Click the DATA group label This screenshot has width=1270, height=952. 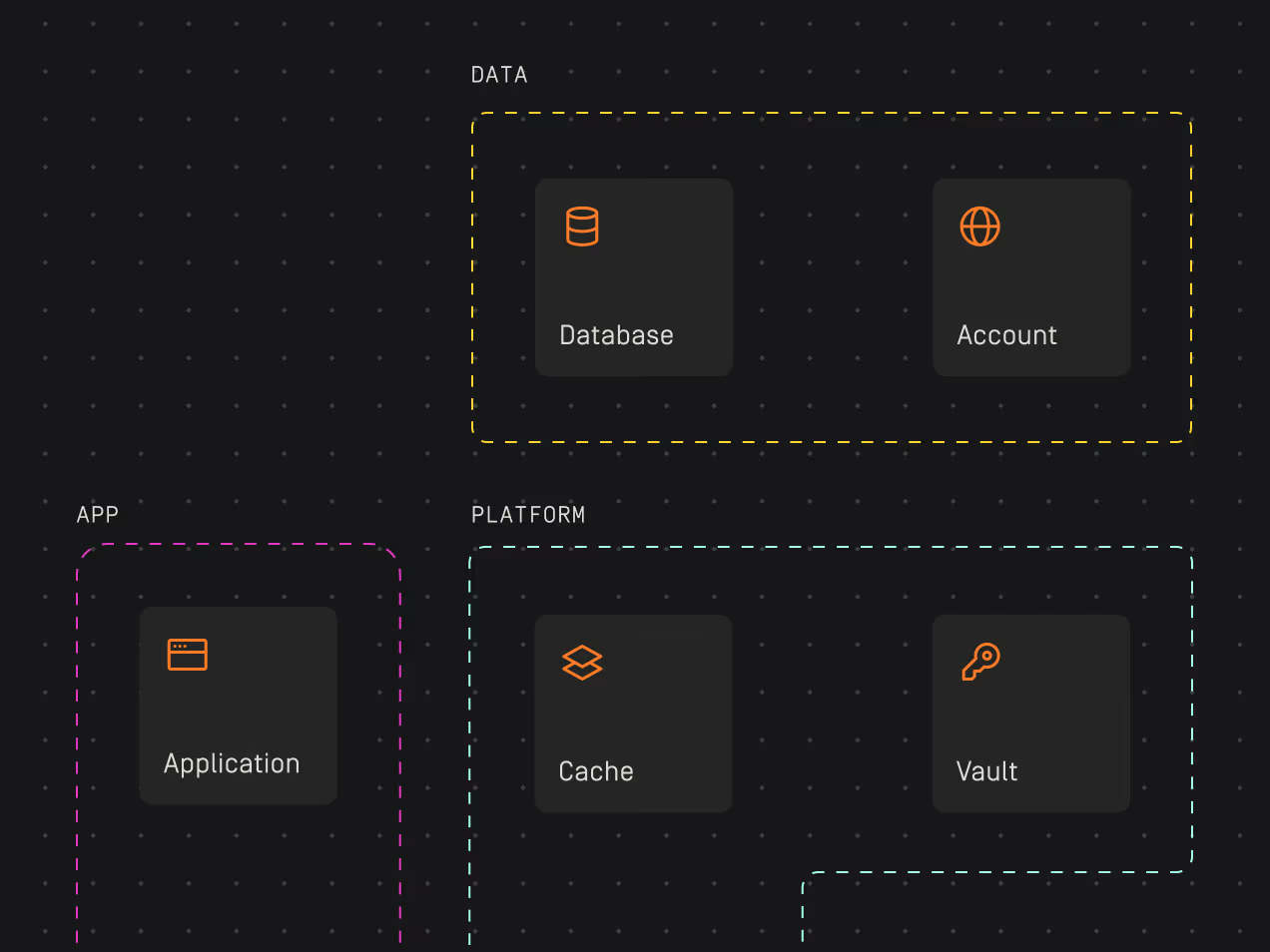coord(499,74)
